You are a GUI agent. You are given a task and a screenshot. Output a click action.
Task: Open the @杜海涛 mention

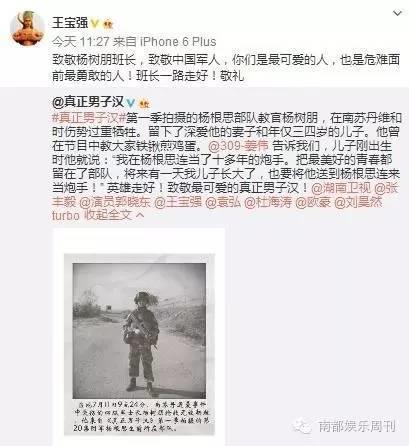(x=268, y=202)
